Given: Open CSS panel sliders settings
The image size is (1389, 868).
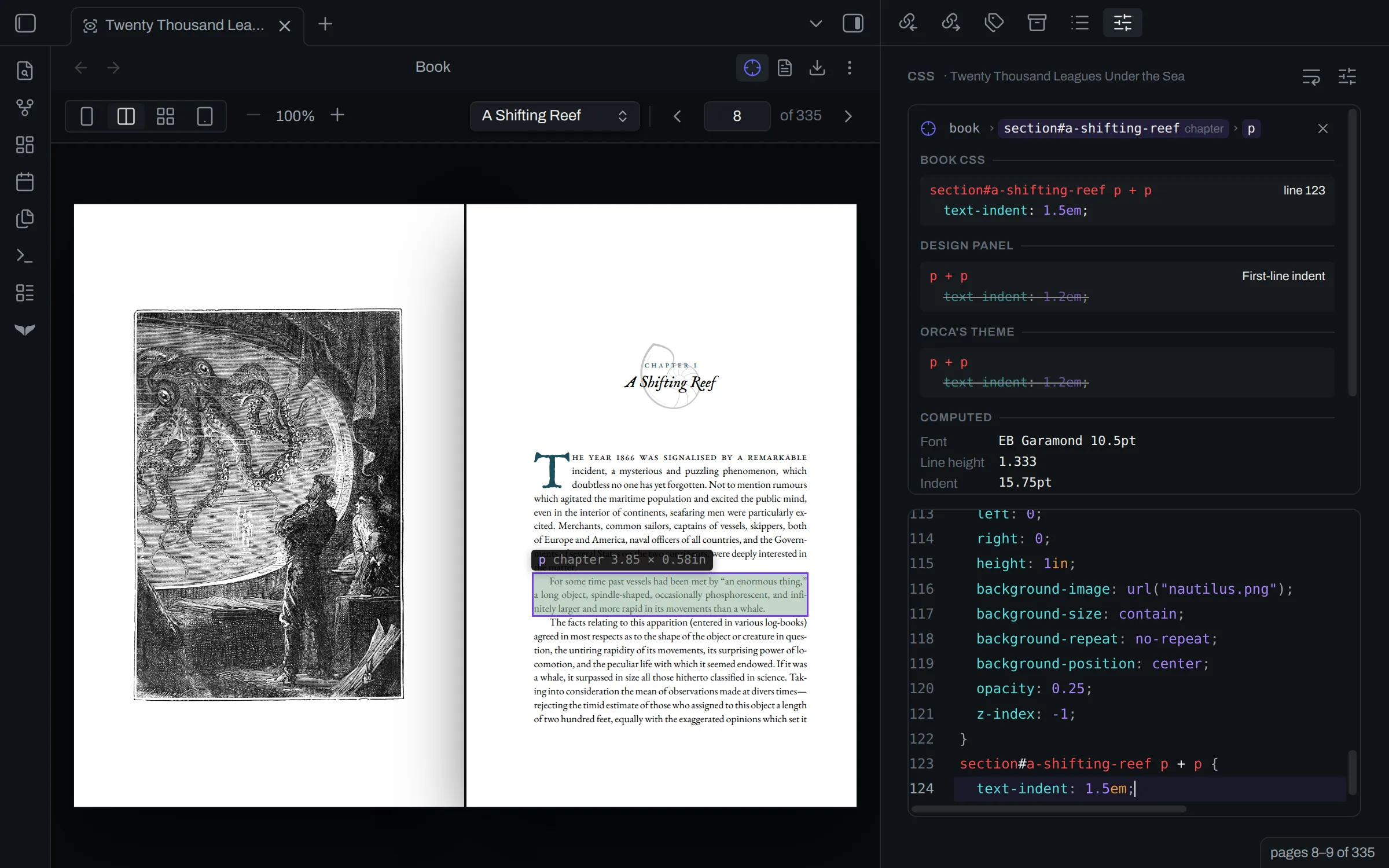Looking at the screenshot, I should (1347, 76).
